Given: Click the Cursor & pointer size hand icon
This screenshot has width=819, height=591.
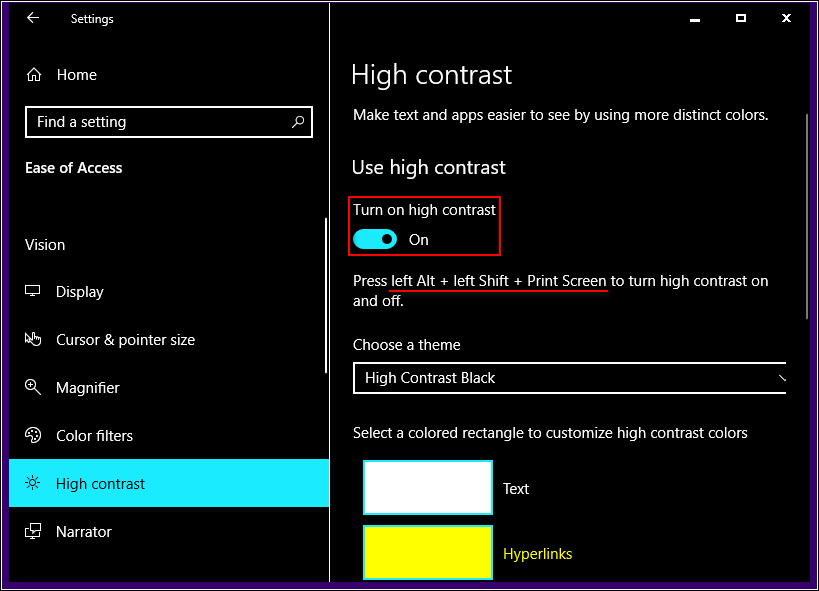Looking at the screenshot, I should point(32,339).
